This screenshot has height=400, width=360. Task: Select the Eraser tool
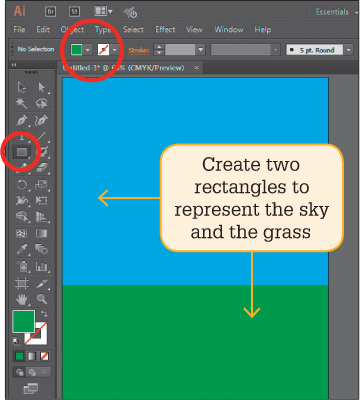(x=41, y=168)
